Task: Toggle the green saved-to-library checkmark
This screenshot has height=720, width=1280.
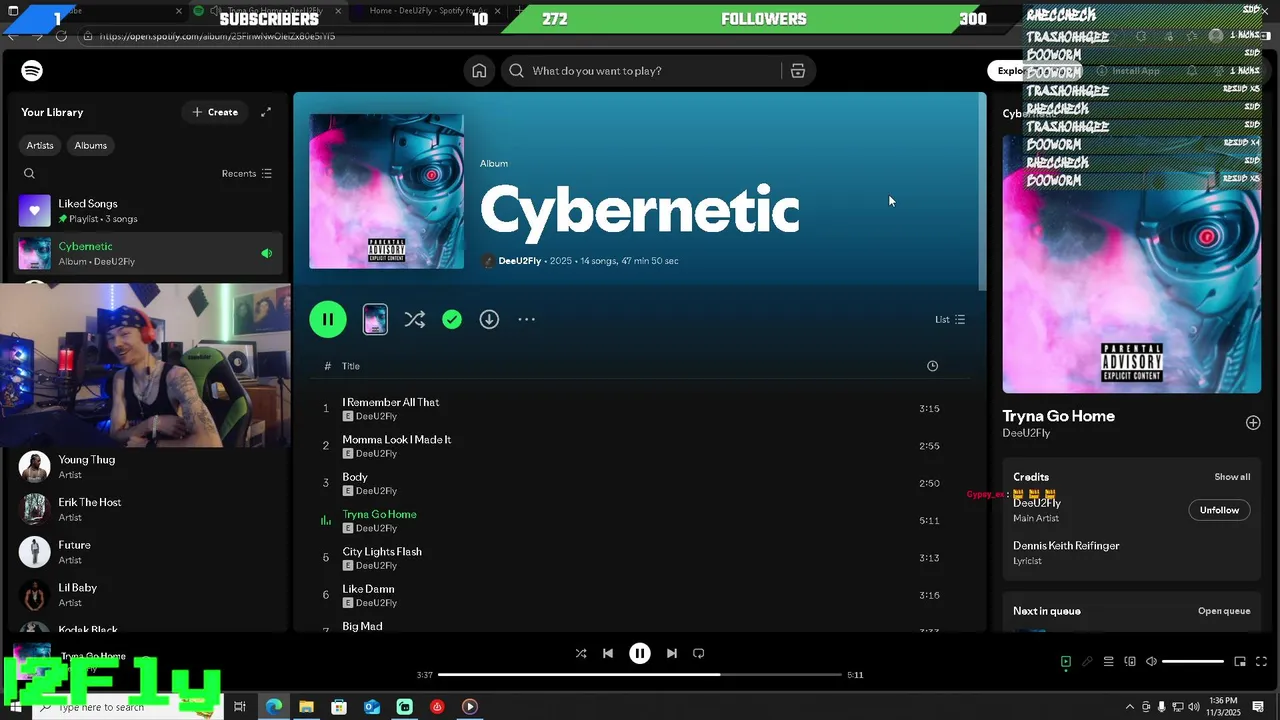Action: click(x=452, y=319)
